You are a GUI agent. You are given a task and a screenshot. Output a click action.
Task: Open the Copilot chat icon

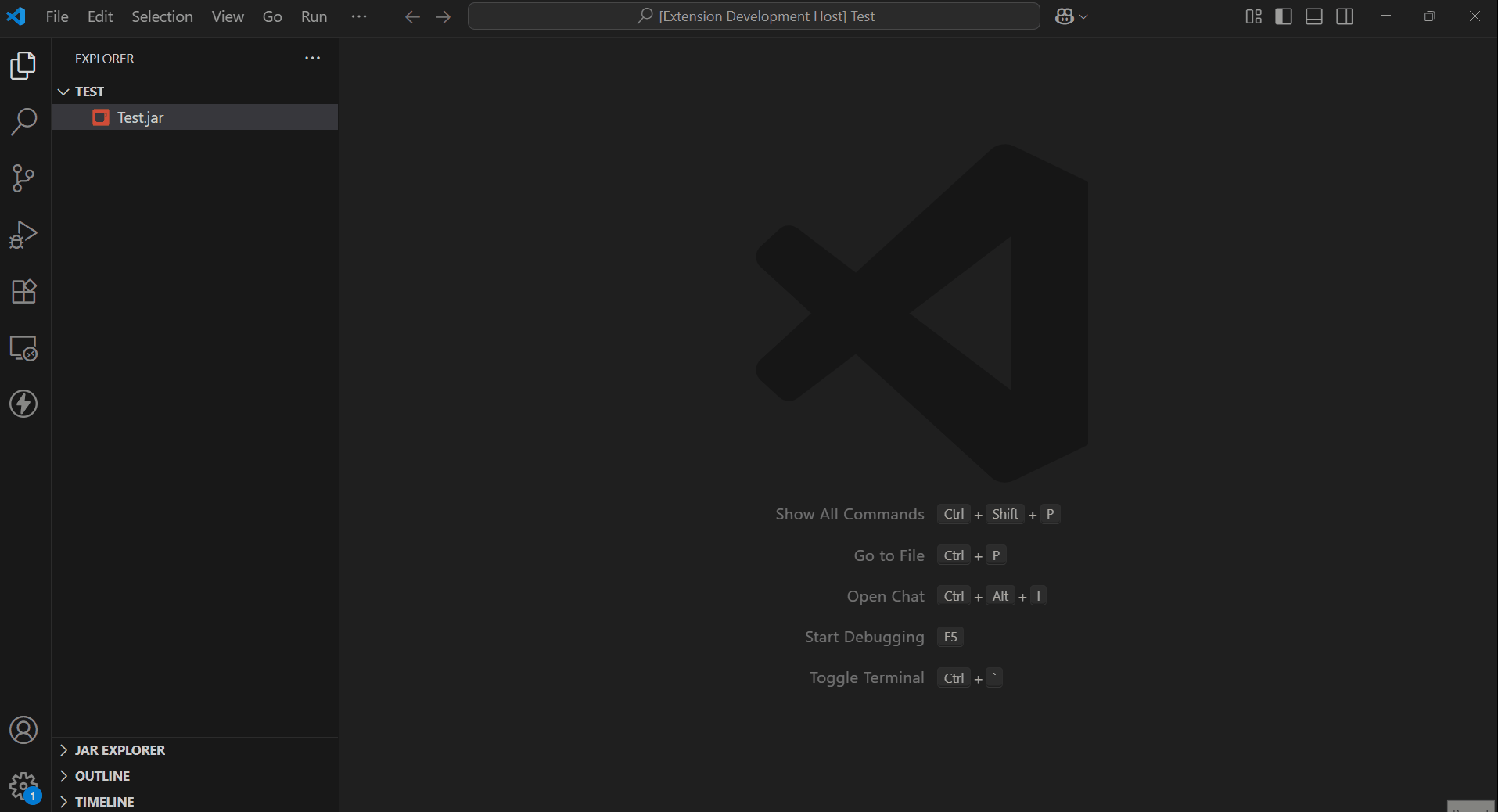point(1064,16)
